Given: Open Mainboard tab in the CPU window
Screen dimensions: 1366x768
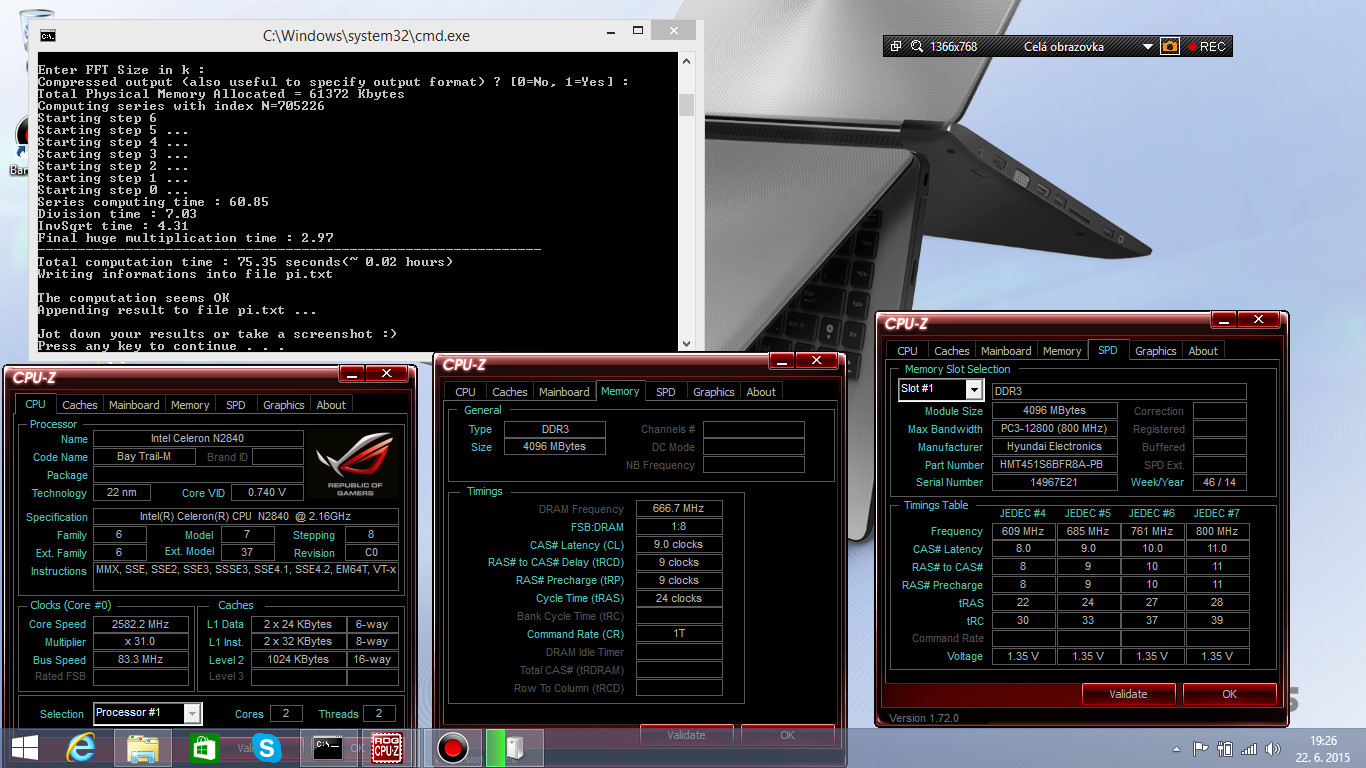Looking at the screenshot, I should coord(134,405).
